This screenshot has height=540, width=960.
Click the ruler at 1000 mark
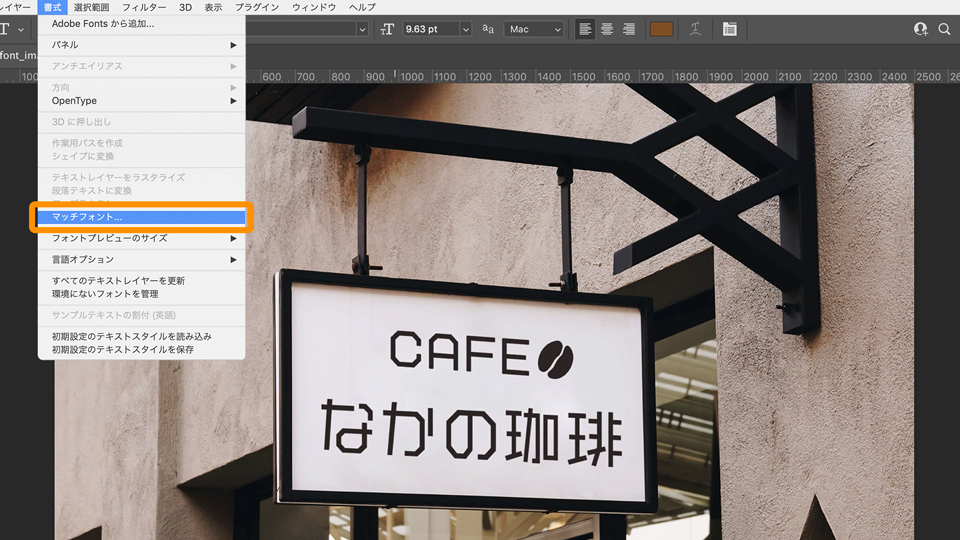pyautogui.click(x=411, y=77)
